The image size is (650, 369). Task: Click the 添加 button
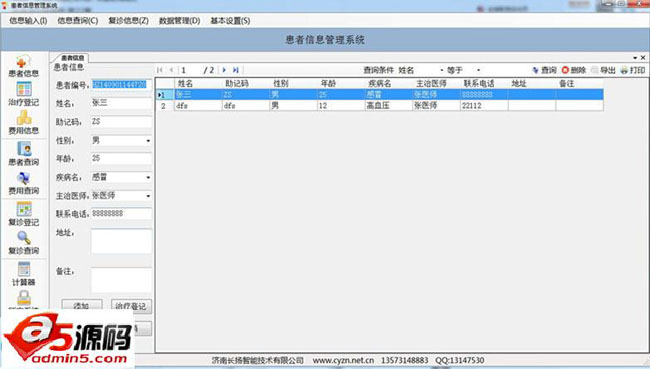pyautogui.click(x=82, y=306)
